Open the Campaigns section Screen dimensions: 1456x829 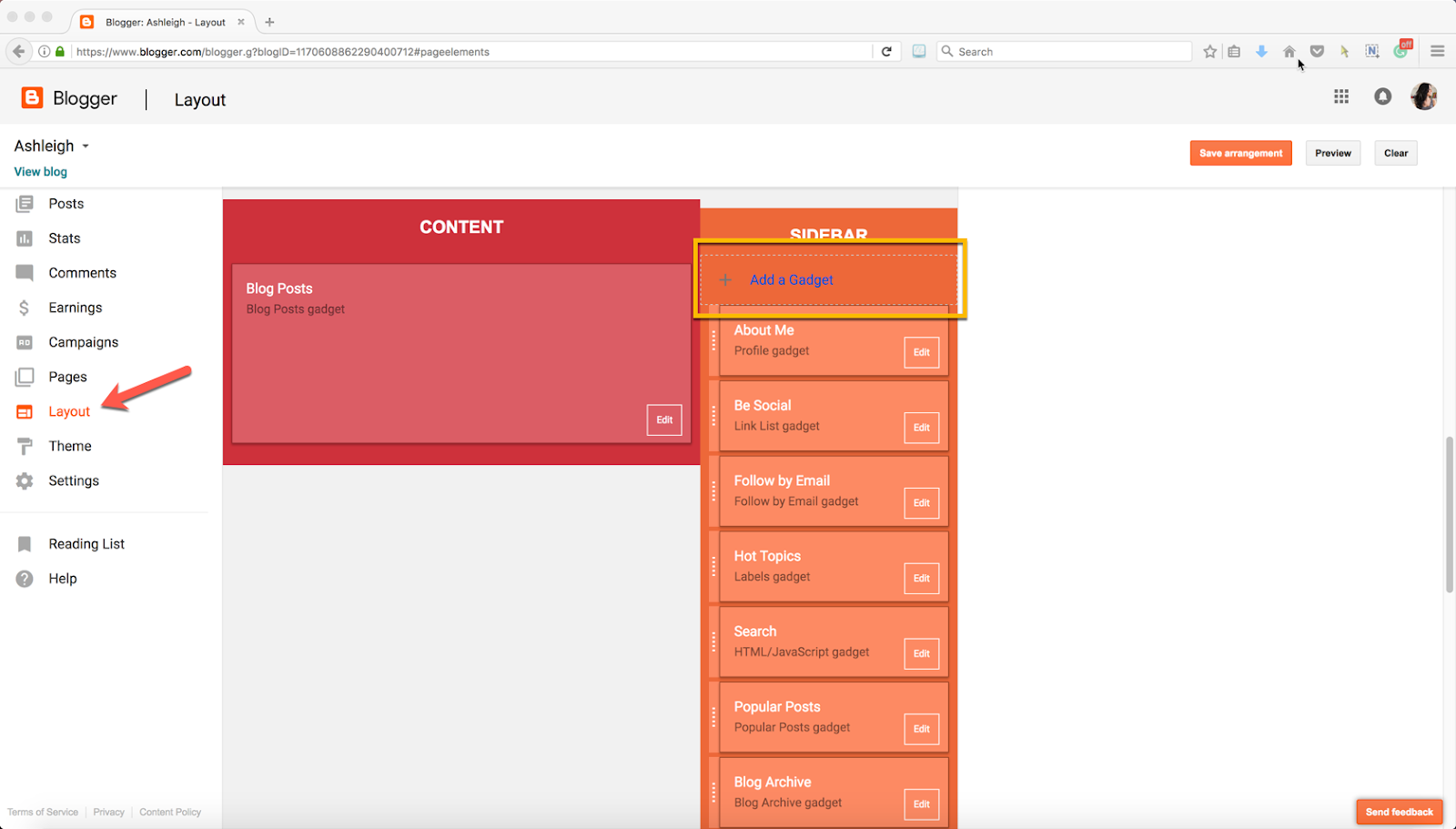tap(83, 341)
